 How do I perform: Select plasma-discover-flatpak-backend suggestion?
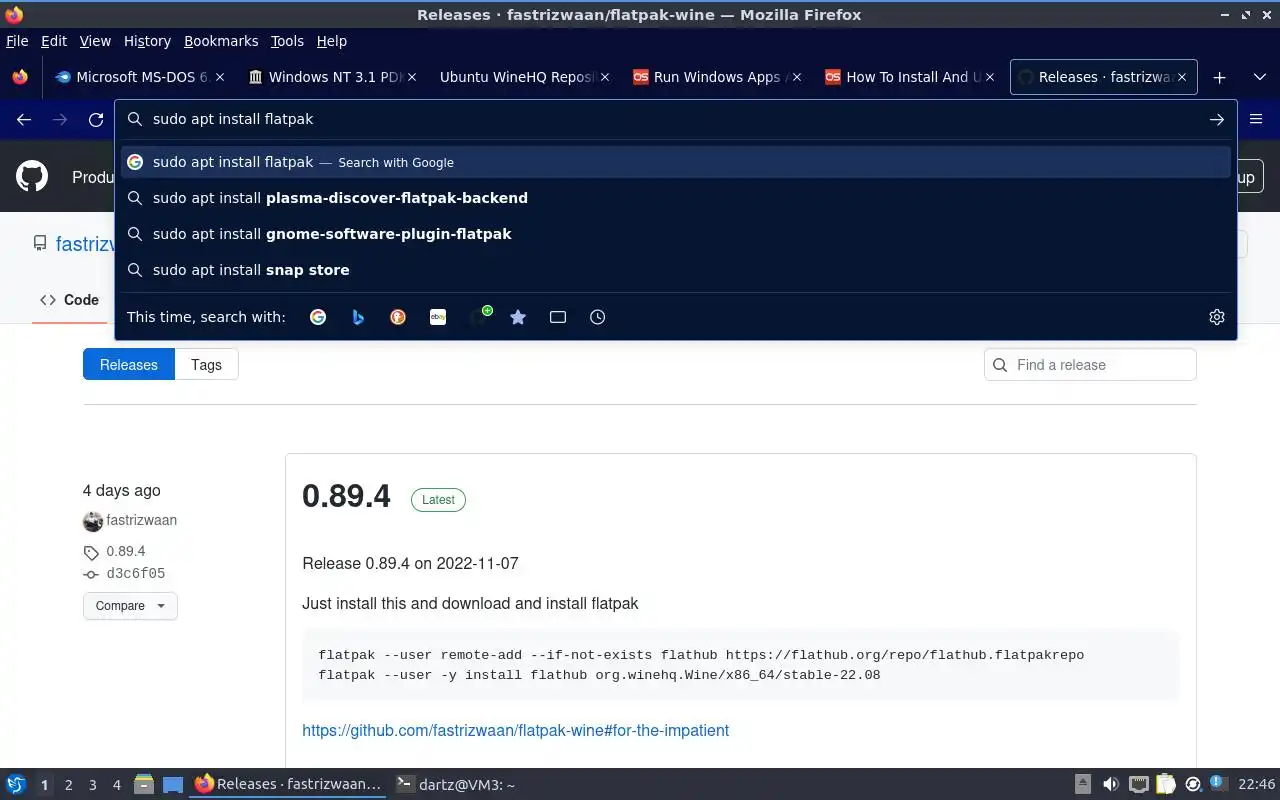pyautogui.click(x=676, y=198)
